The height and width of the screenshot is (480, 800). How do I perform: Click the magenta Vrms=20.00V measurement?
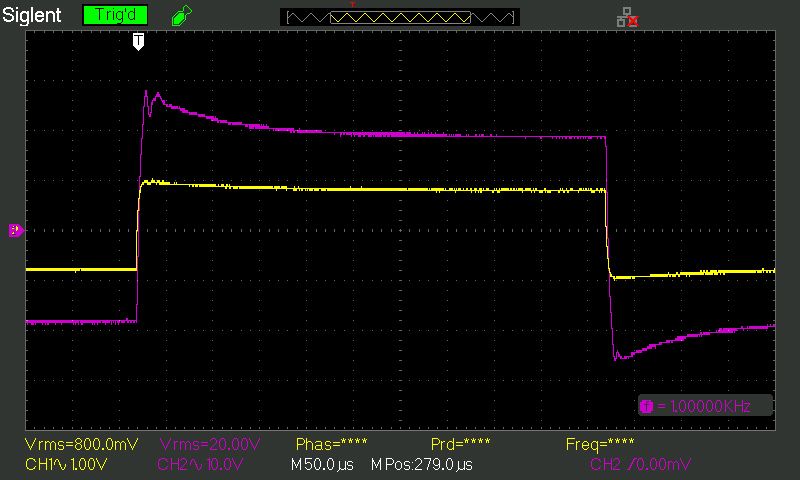pos(210,444)
